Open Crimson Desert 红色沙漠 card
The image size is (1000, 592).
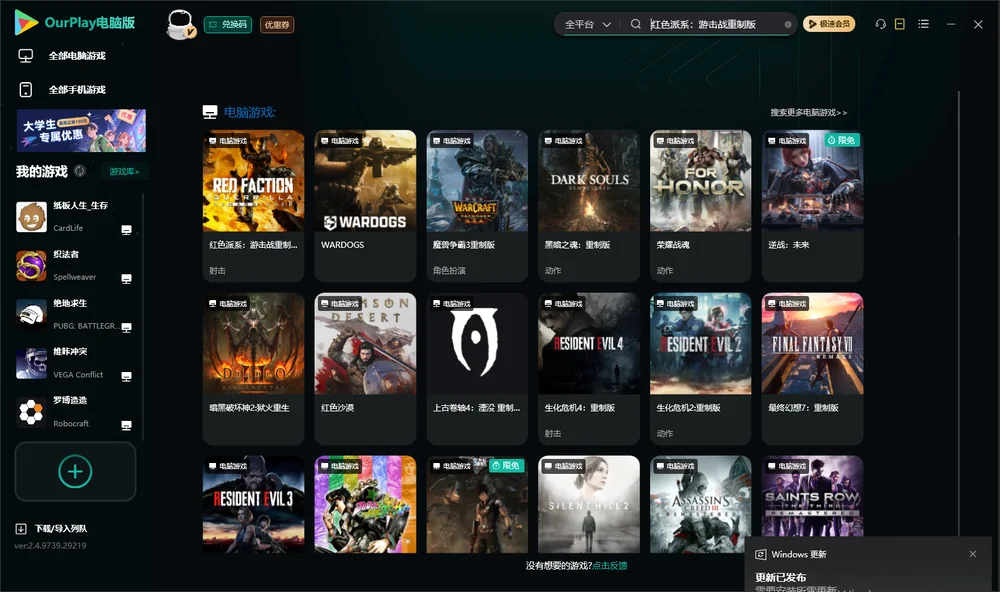coord(365,368)
